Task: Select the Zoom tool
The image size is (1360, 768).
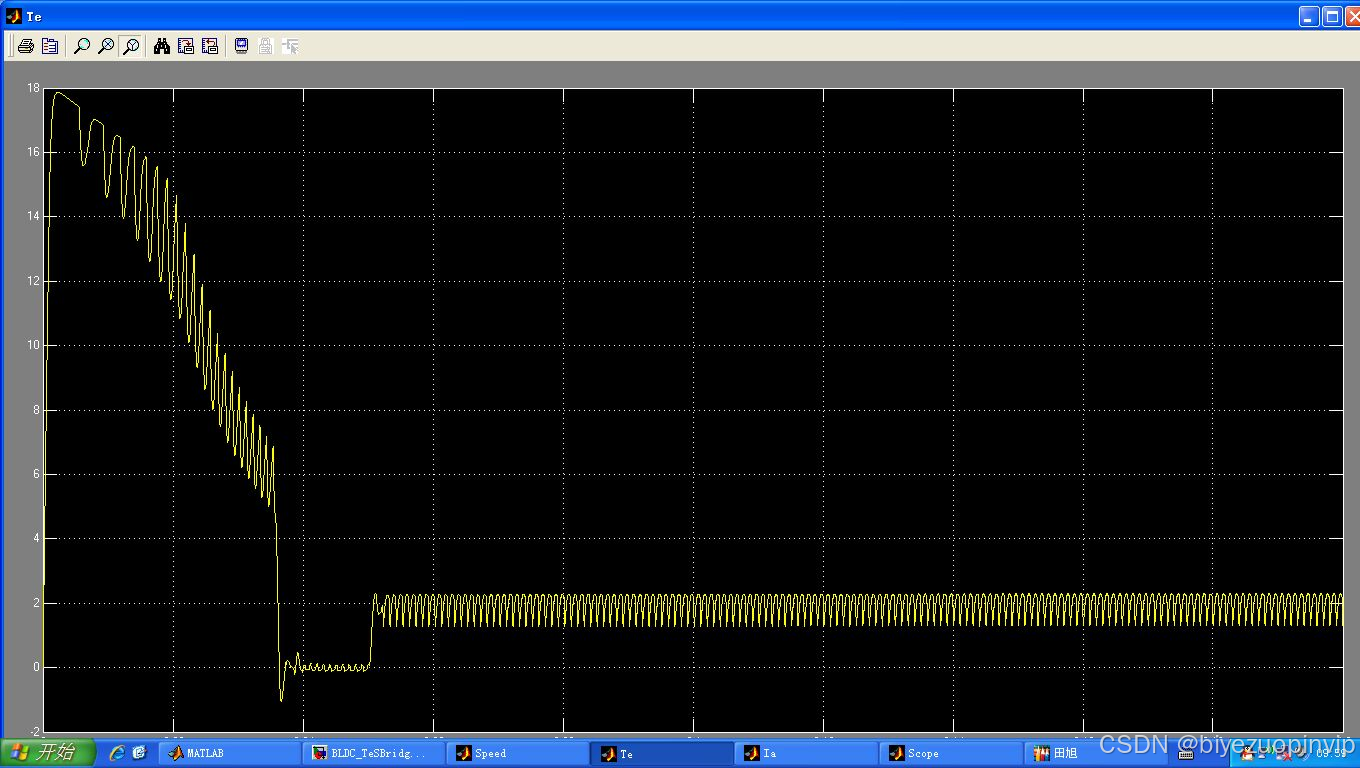Action: tap(82, 46)
